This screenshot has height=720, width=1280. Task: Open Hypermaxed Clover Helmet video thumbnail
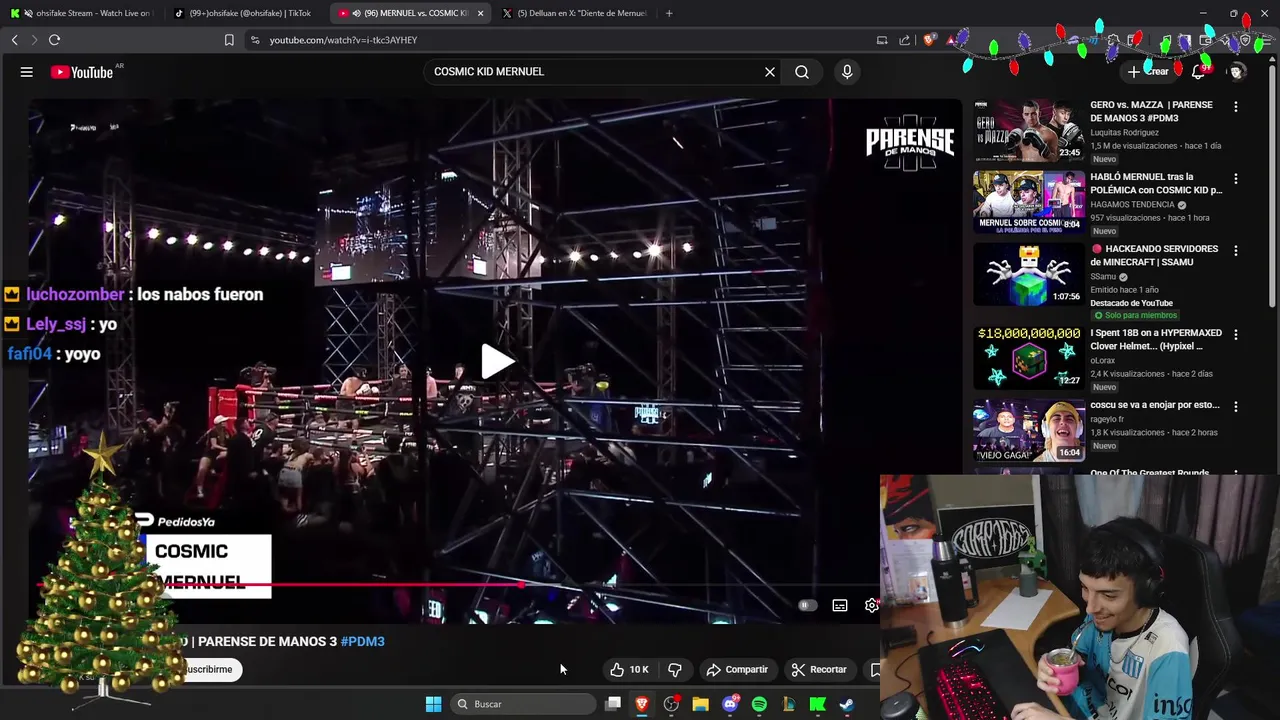coord(1029,358)
